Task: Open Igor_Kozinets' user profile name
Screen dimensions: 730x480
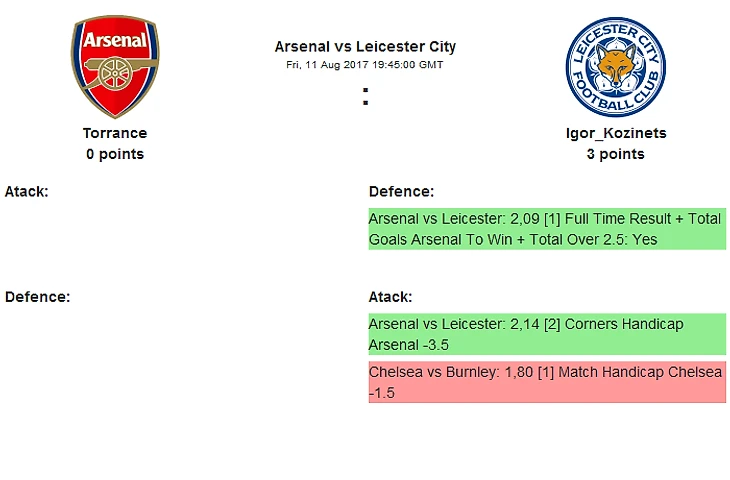Action: click(x=615, y=133)
